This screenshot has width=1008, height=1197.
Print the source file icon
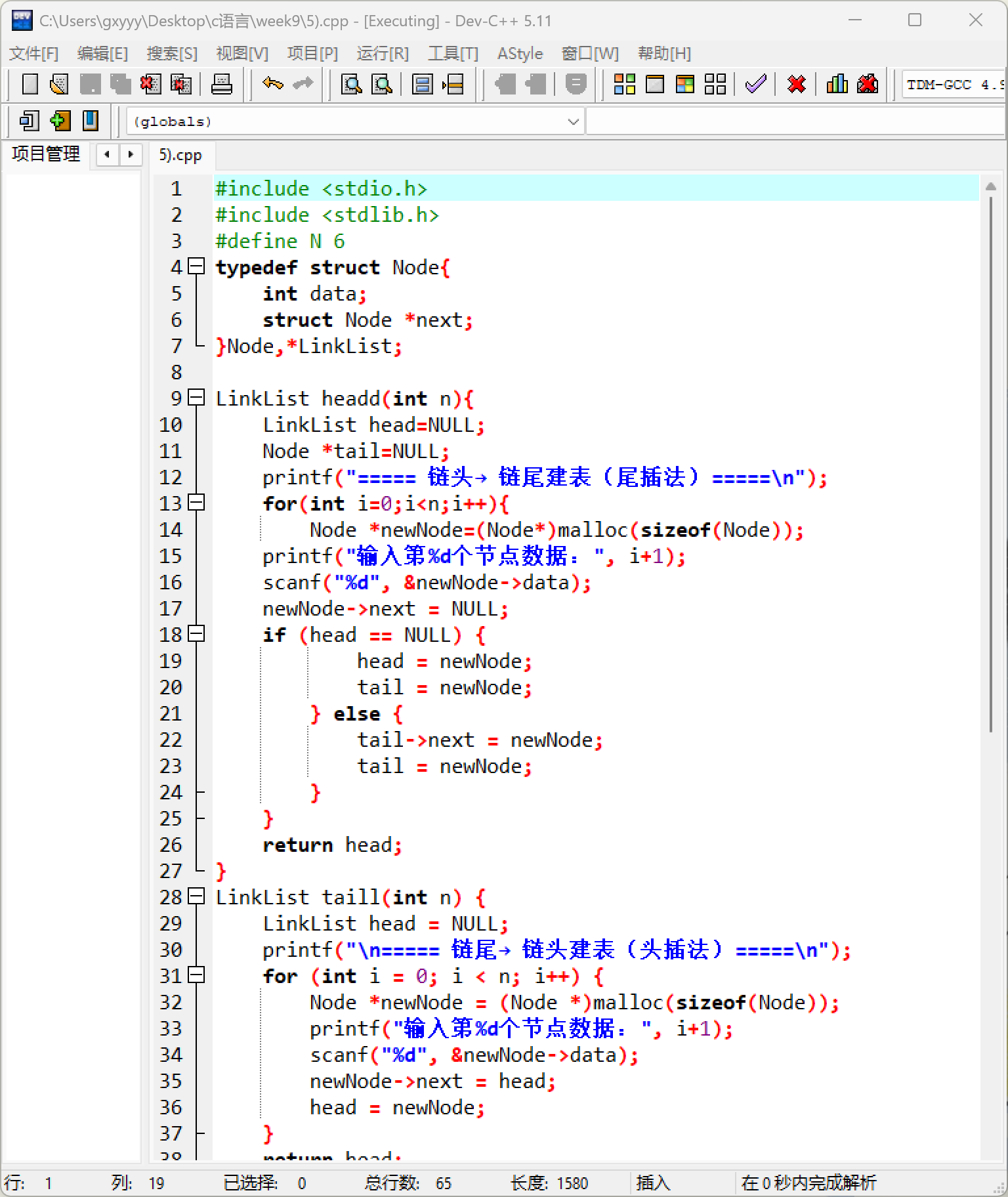coord(222,84)
